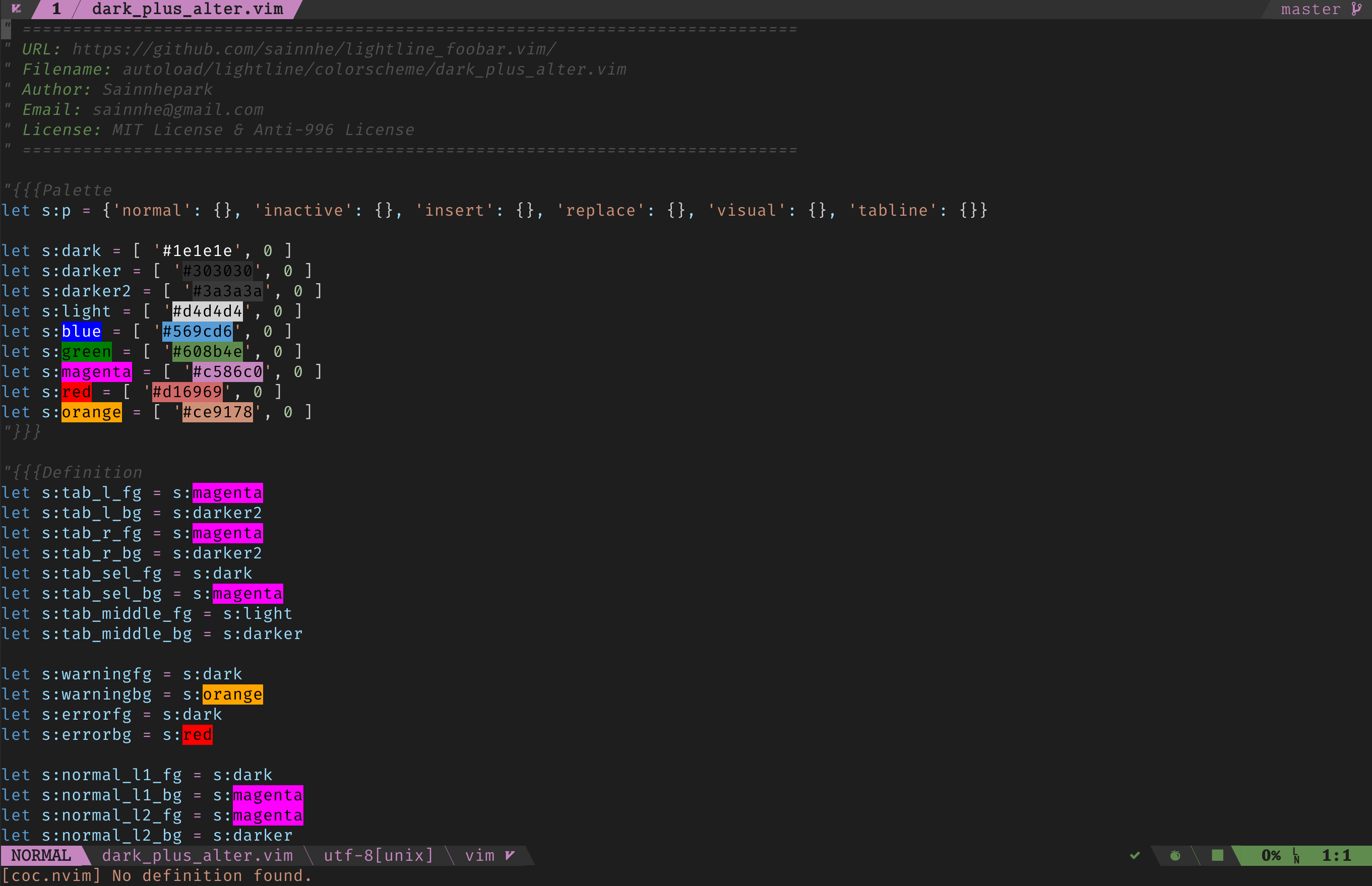This screenshot has height=886, width=1372.
Task: Click the #ce9178 orange color highlight
Action: pos(217,412)
